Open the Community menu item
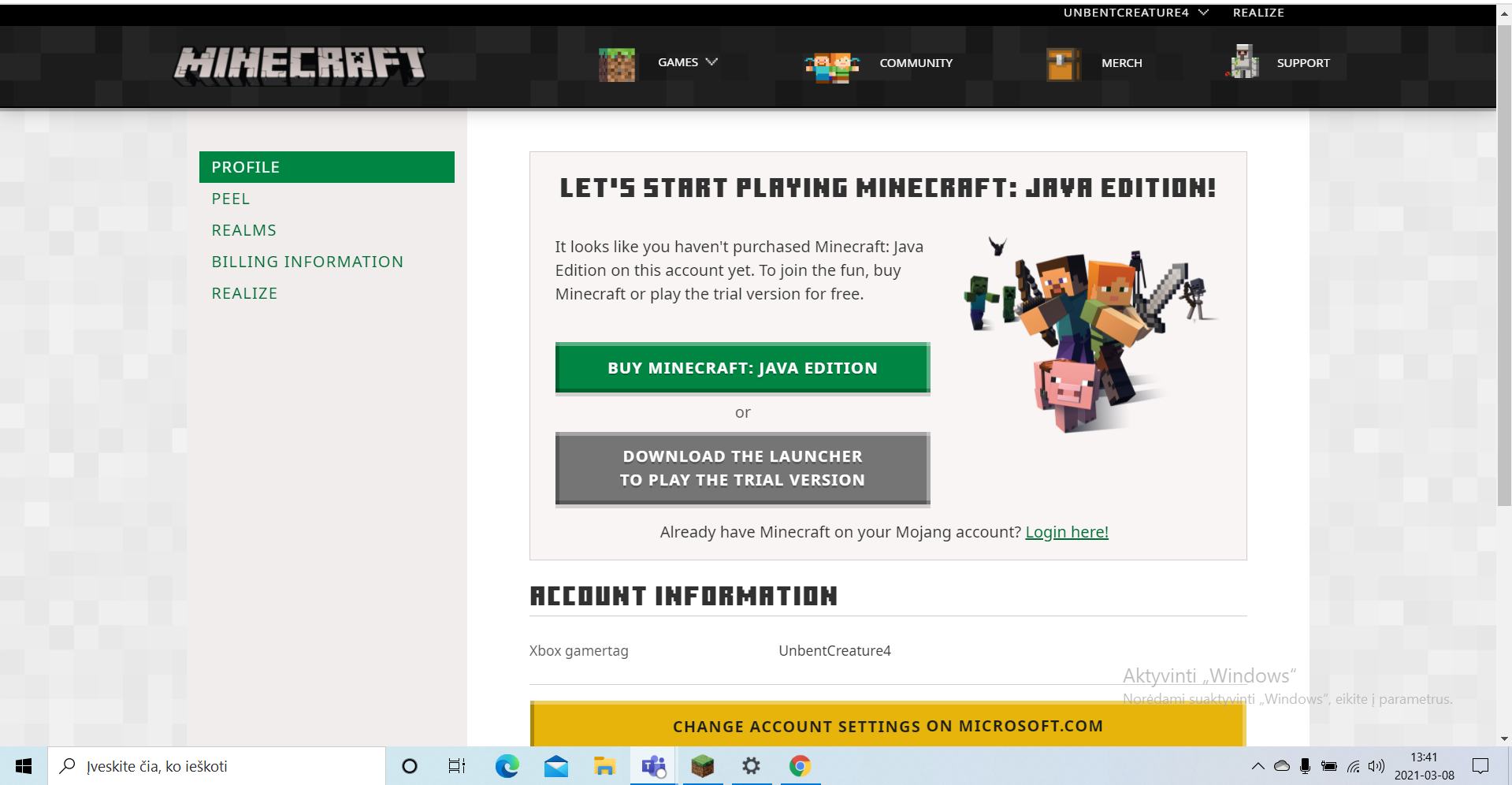Screen dimensions: 1512x785 point(916,63)
